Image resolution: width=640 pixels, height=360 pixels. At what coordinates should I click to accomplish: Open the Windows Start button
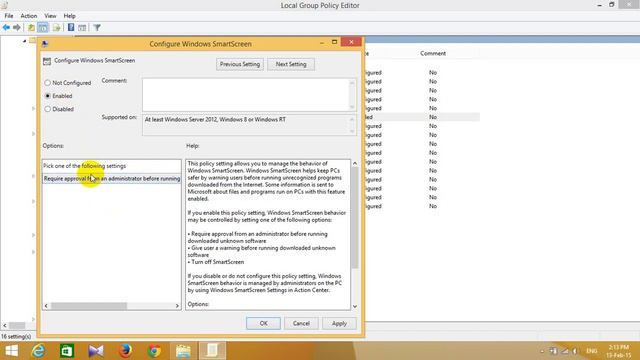pyautogui.click(x=11, y=351)
